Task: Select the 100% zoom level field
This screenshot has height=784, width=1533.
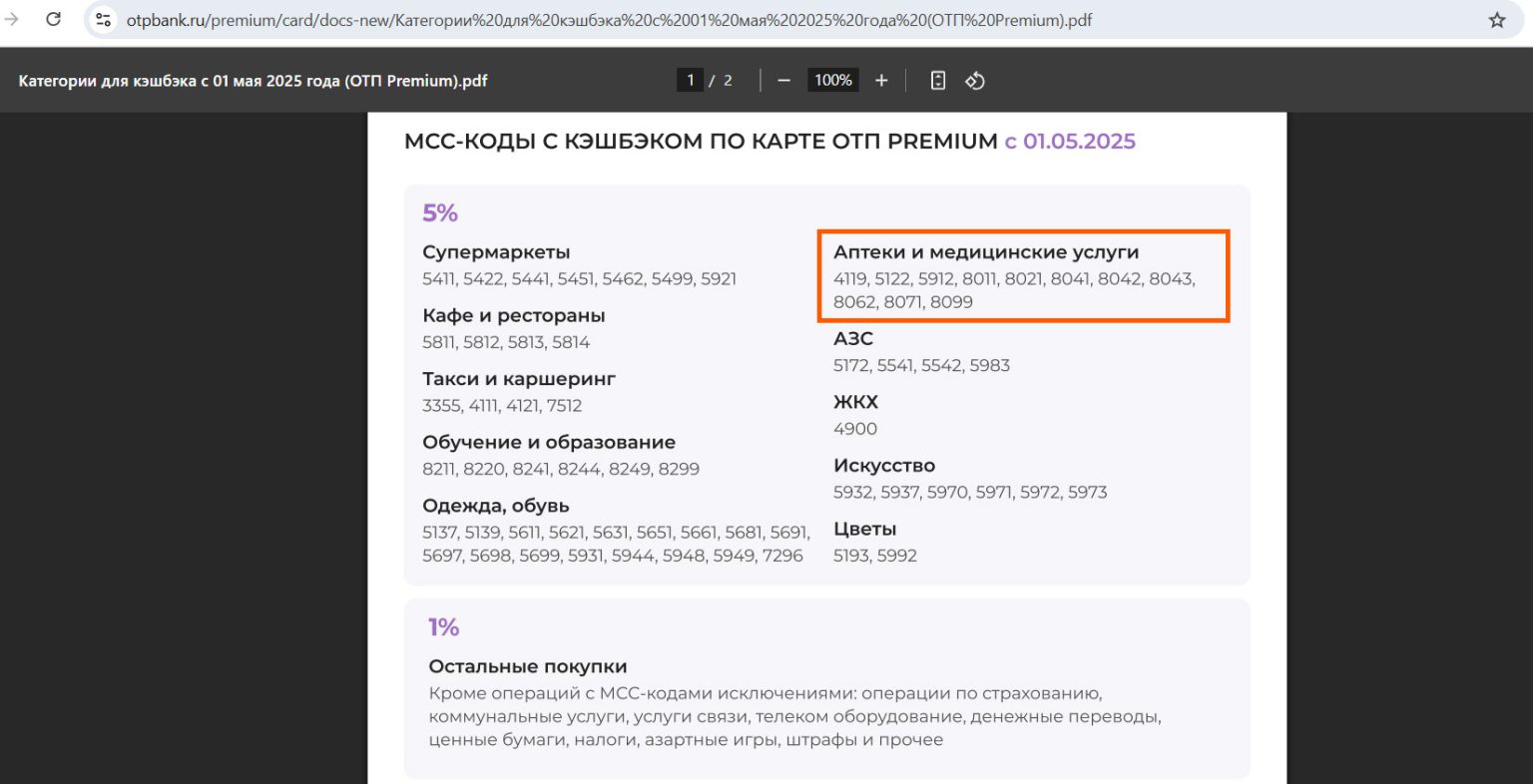Action: click(x=832, y=81)
